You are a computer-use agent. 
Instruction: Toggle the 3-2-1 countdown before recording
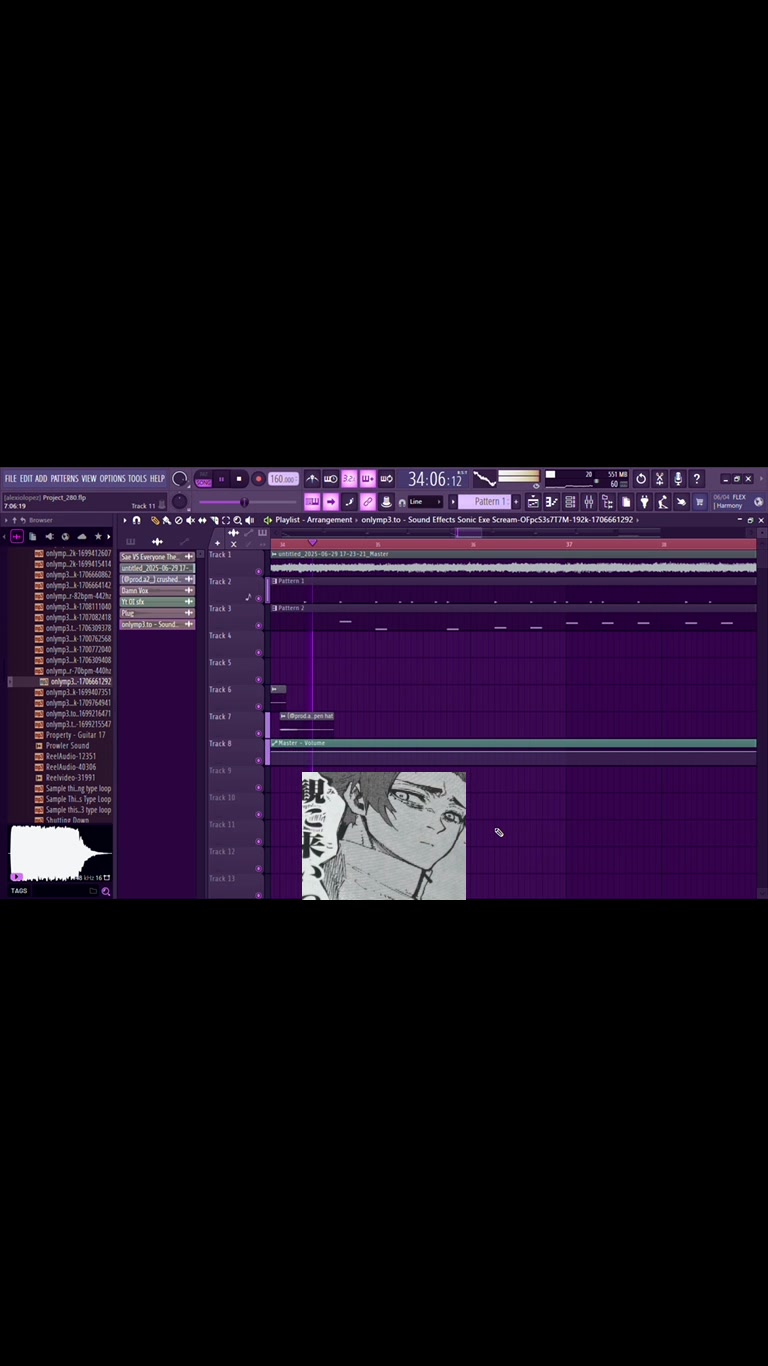(x=349, y=479)
